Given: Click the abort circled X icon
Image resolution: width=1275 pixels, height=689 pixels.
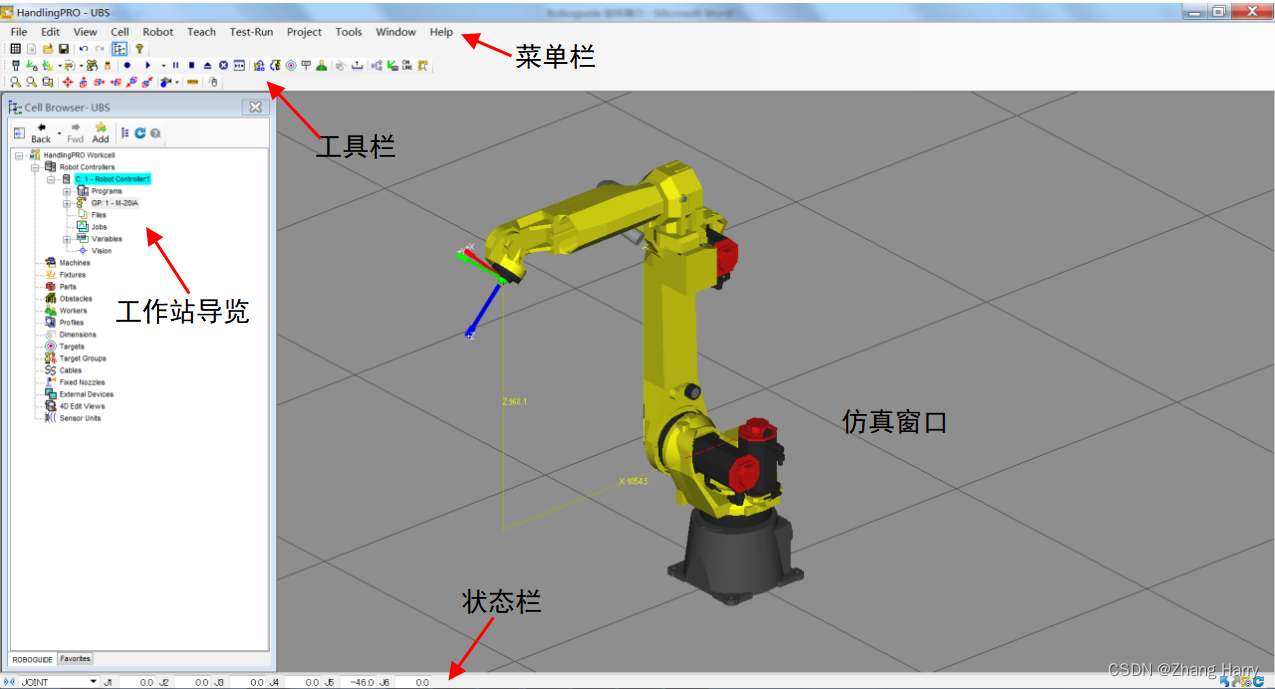Looking at the screenshot, I should pos(224,65).
